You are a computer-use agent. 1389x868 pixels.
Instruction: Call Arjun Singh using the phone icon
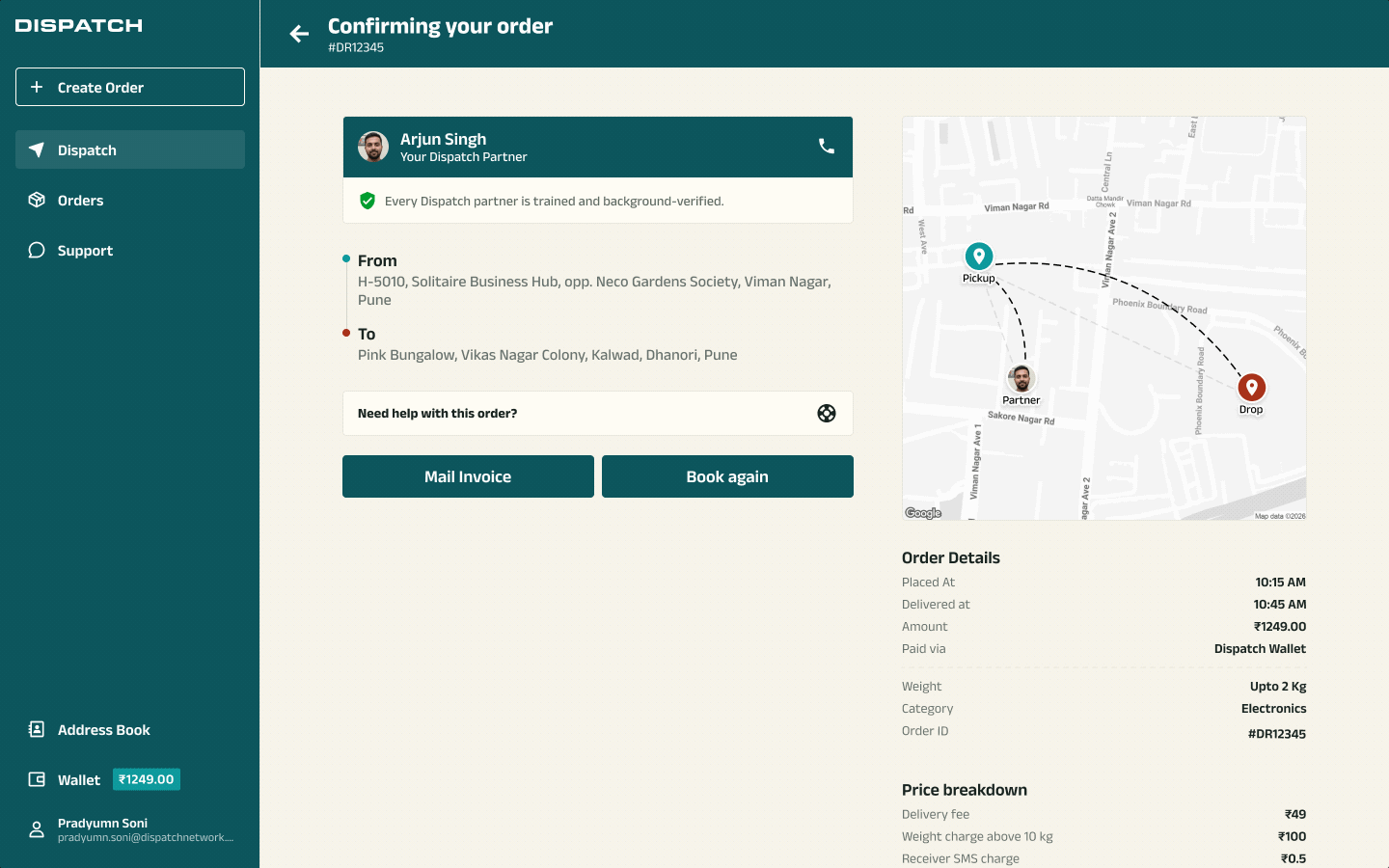coord(827,146)
